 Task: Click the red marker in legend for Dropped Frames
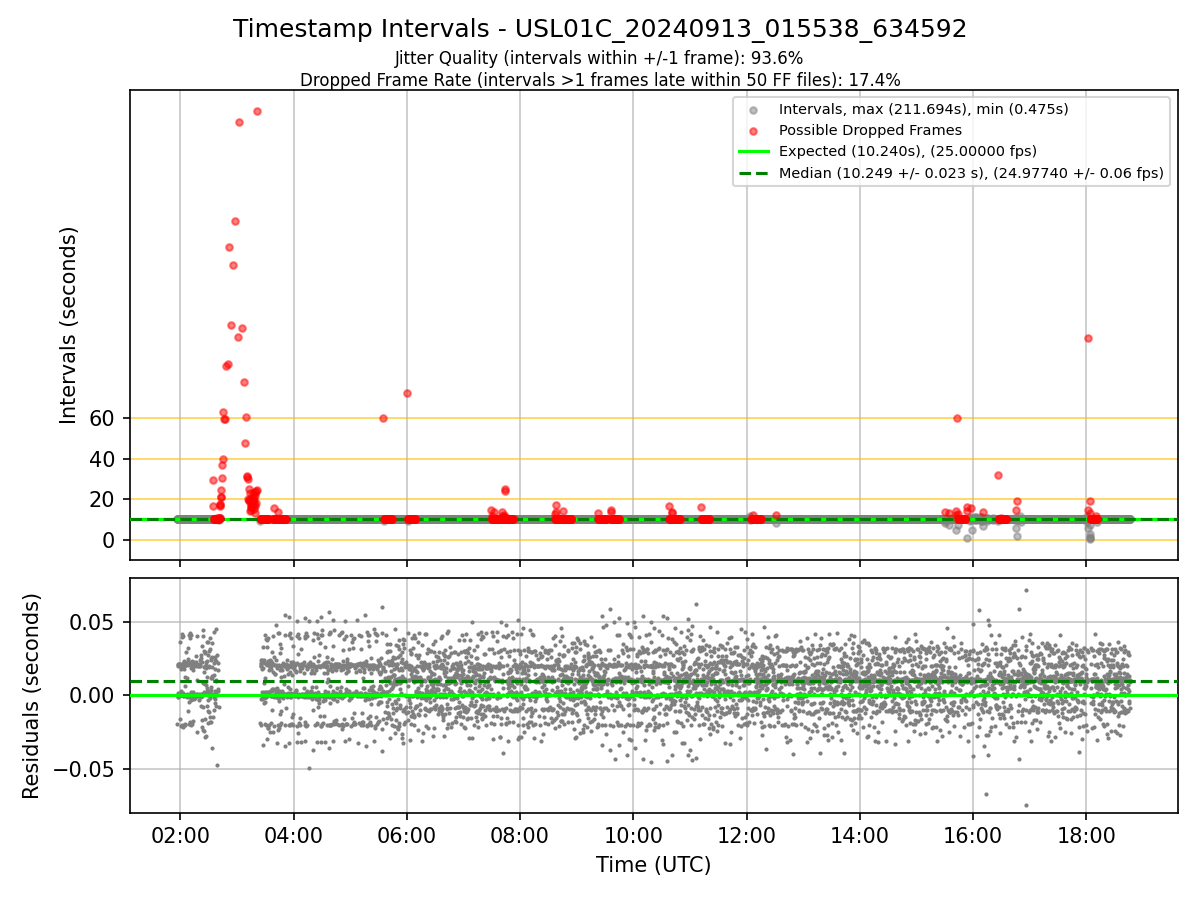(x=754, y=131)
